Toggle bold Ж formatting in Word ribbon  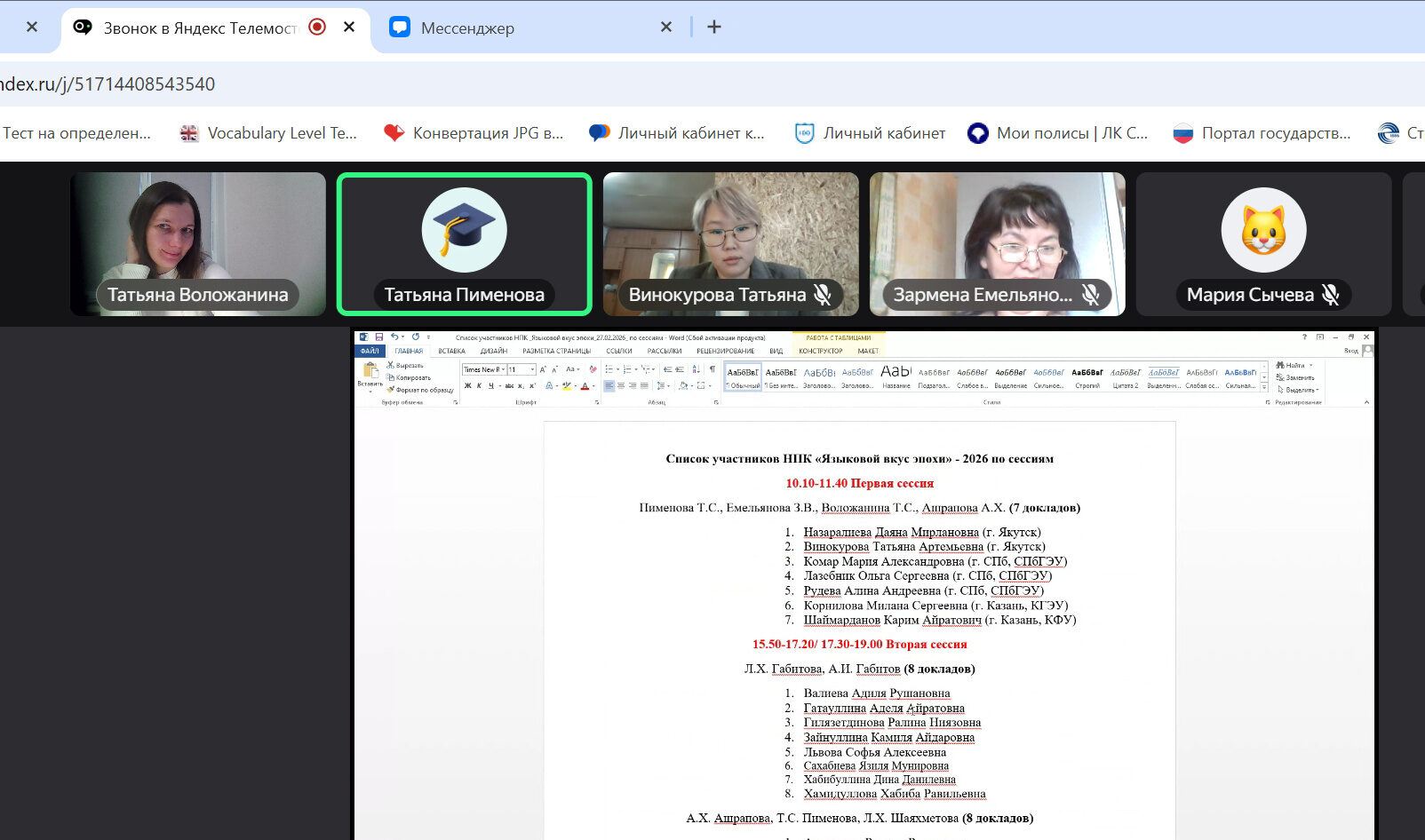tap(467, 385)
